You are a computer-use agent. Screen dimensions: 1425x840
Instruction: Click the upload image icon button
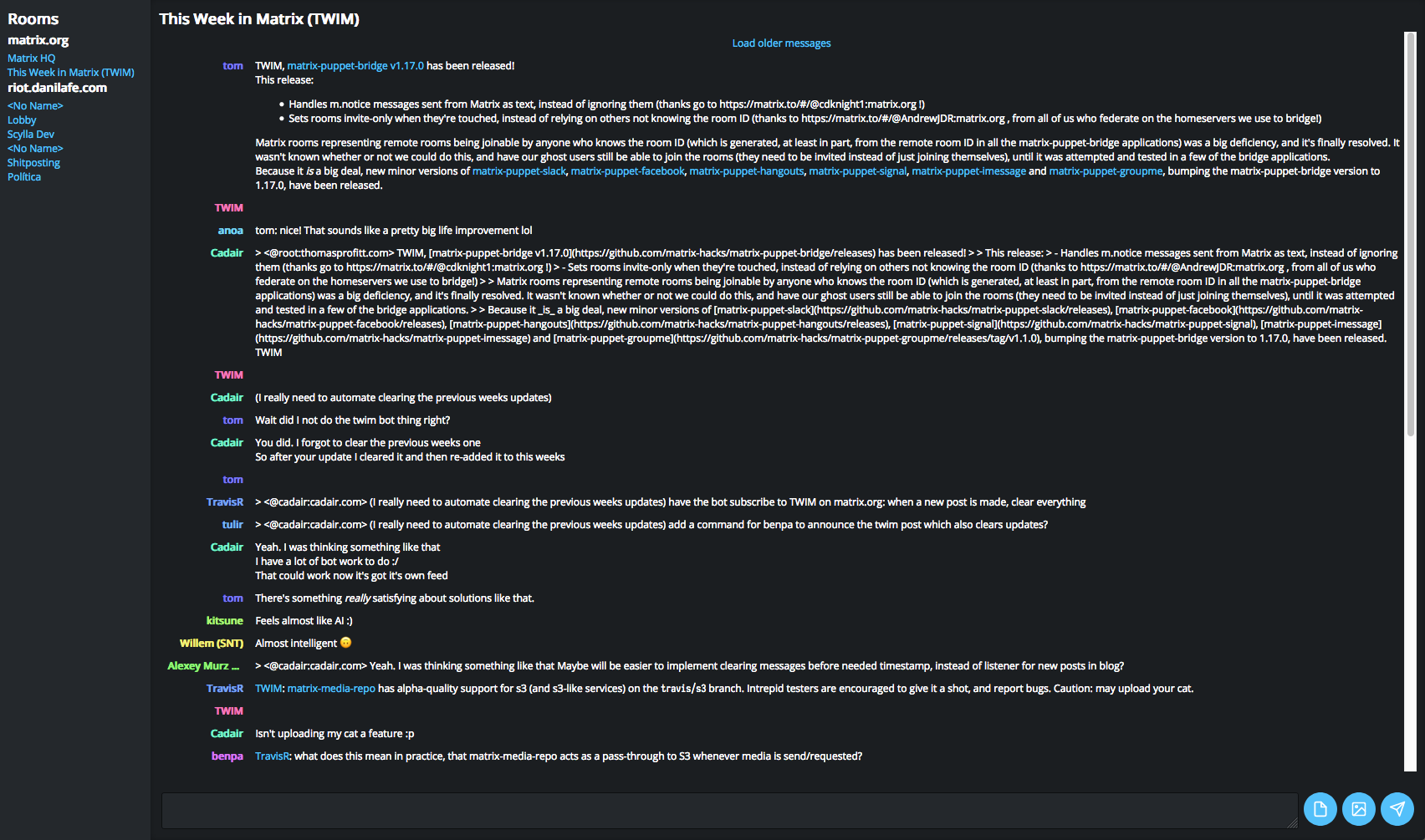point(1358,809)
